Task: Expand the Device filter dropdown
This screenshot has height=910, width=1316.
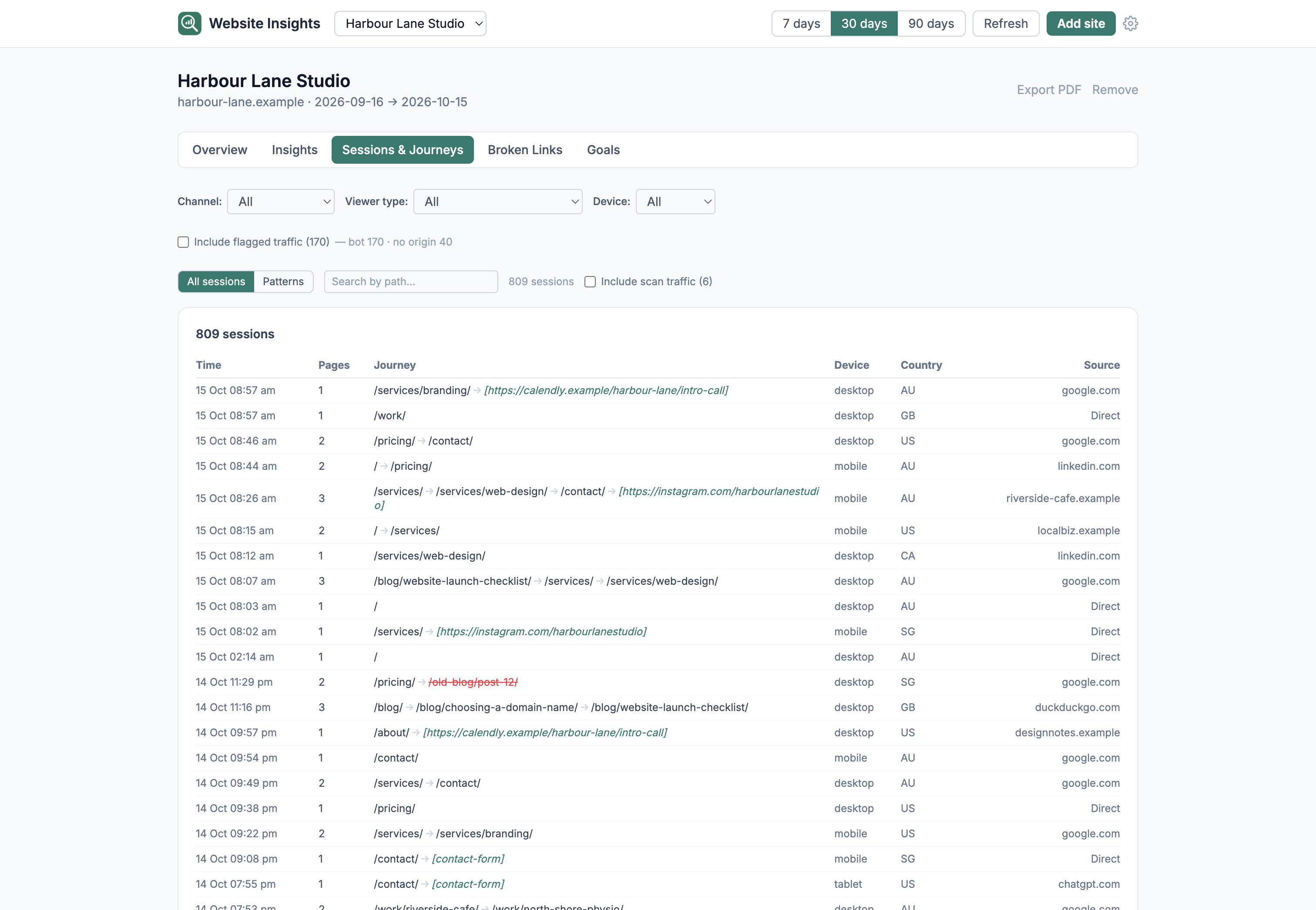Action: point(675,201)
